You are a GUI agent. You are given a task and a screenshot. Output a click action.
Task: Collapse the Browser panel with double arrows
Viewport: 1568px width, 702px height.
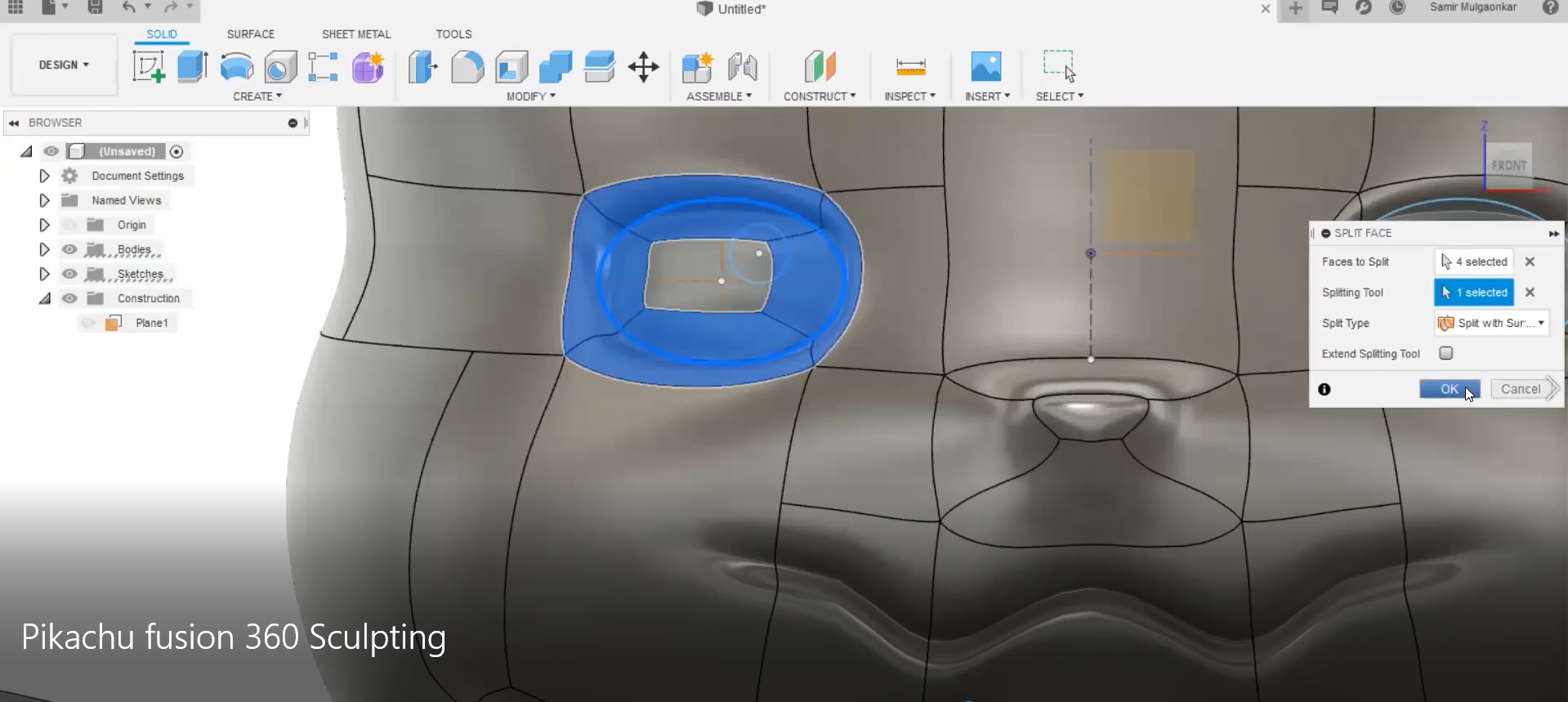click(x=14, y=123)
